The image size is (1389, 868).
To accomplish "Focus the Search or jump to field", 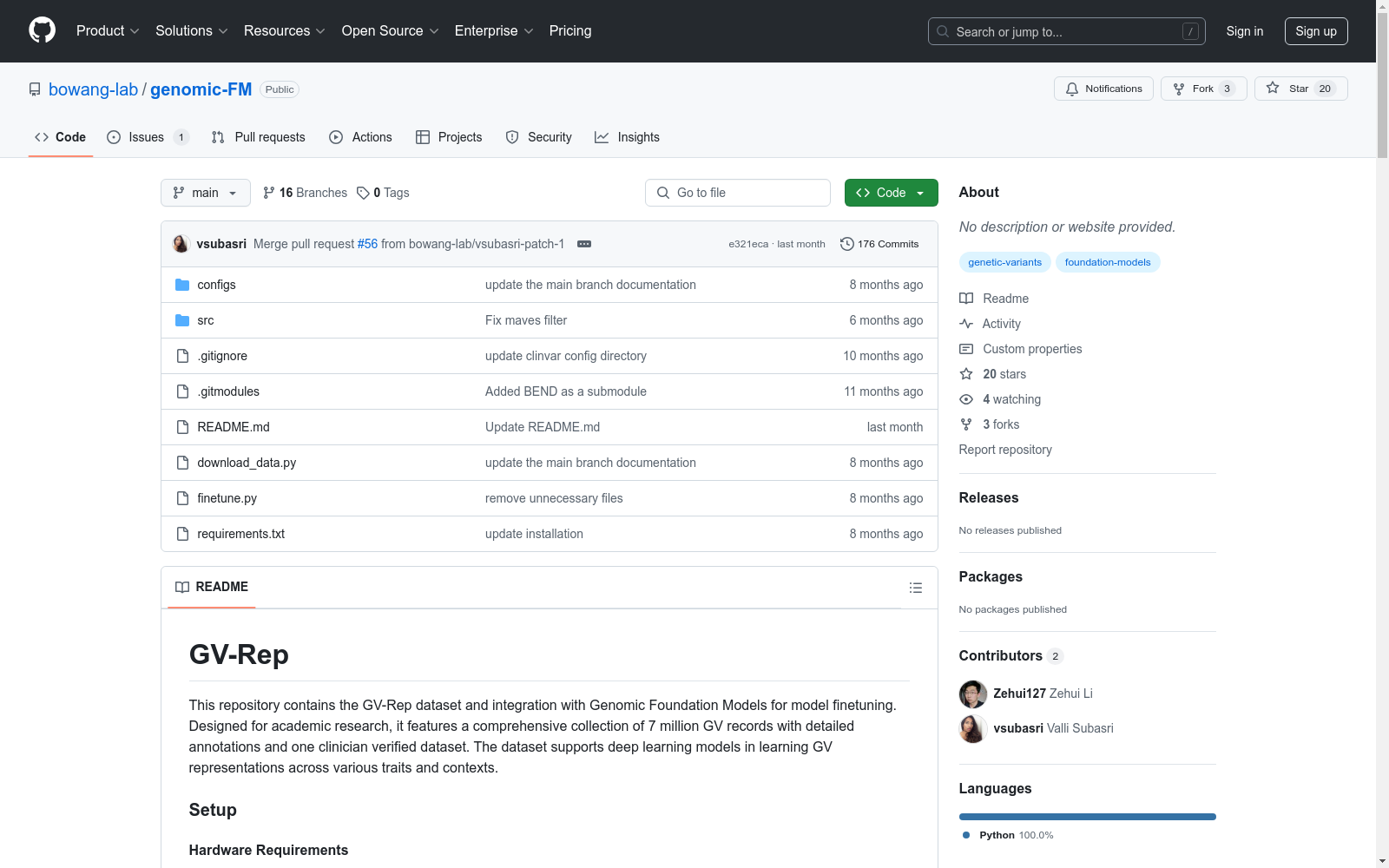I will click(1067, 31).
